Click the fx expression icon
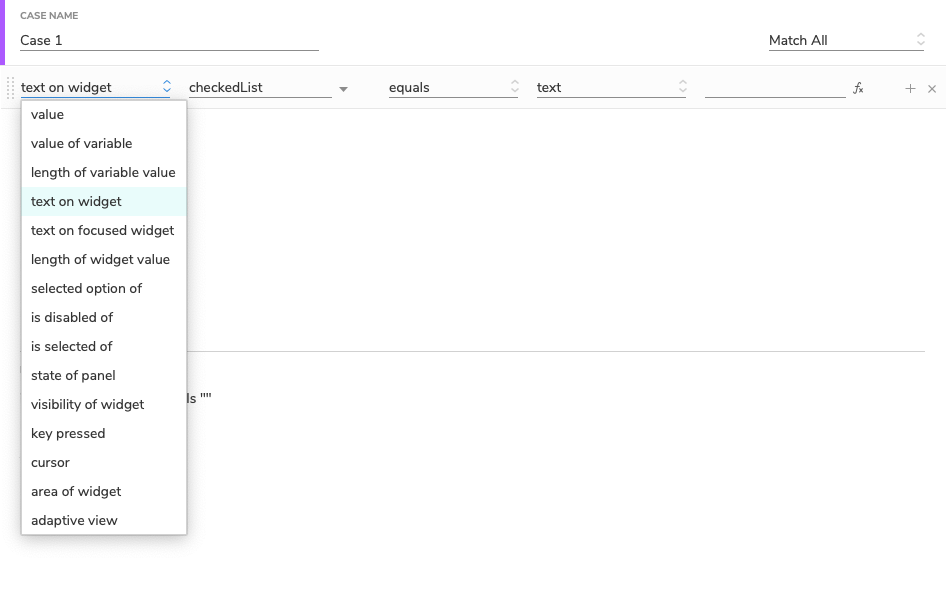Image resolution: width=946 pixels, height=592 pixels. tap(858, 88)
